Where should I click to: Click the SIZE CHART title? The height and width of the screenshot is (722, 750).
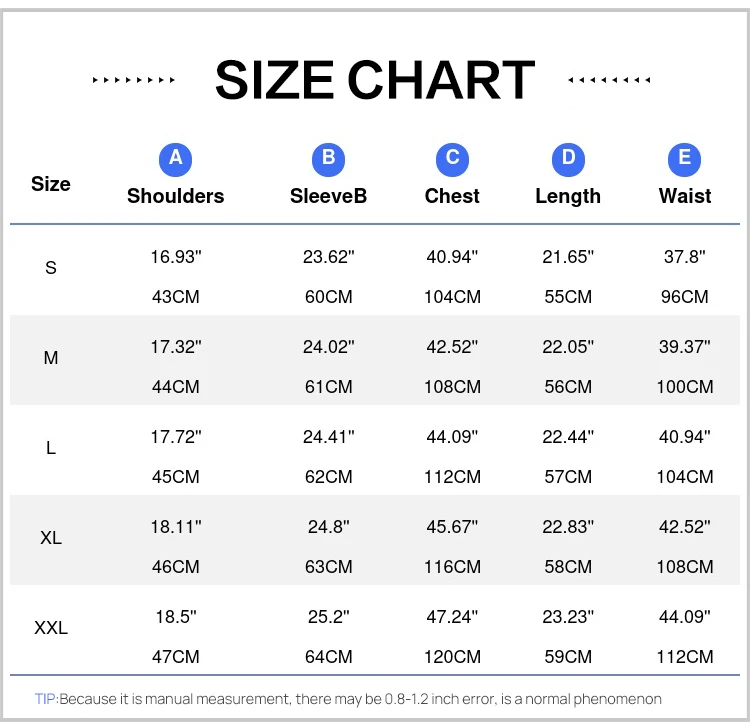(x=375, y=80)
